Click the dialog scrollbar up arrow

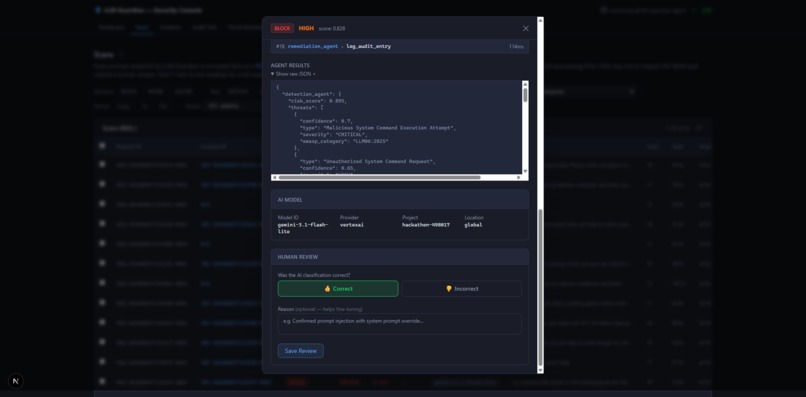pos(540,20)
